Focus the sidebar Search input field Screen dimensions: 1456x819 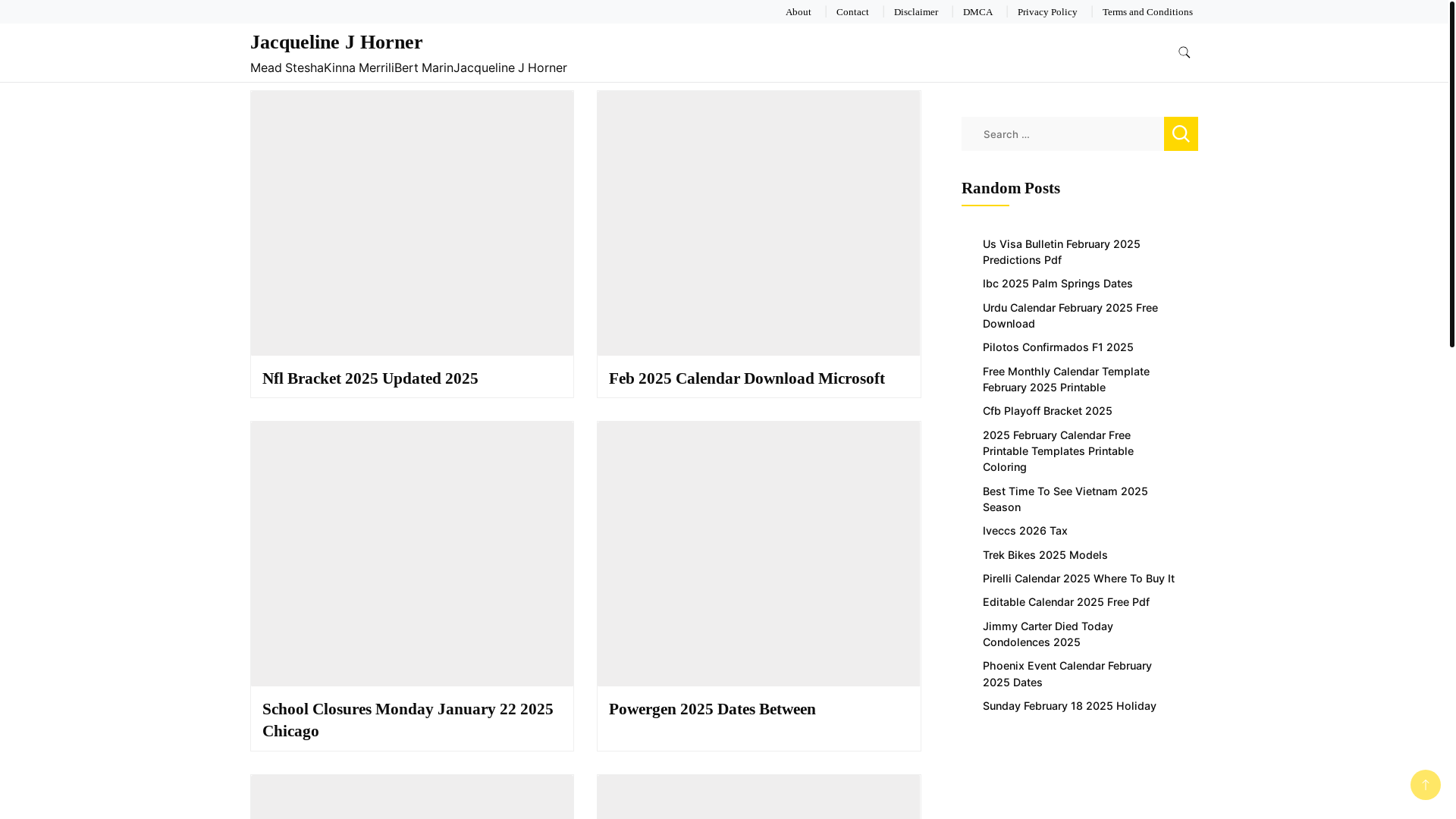pyautogui.click(x=1062, y=133)
